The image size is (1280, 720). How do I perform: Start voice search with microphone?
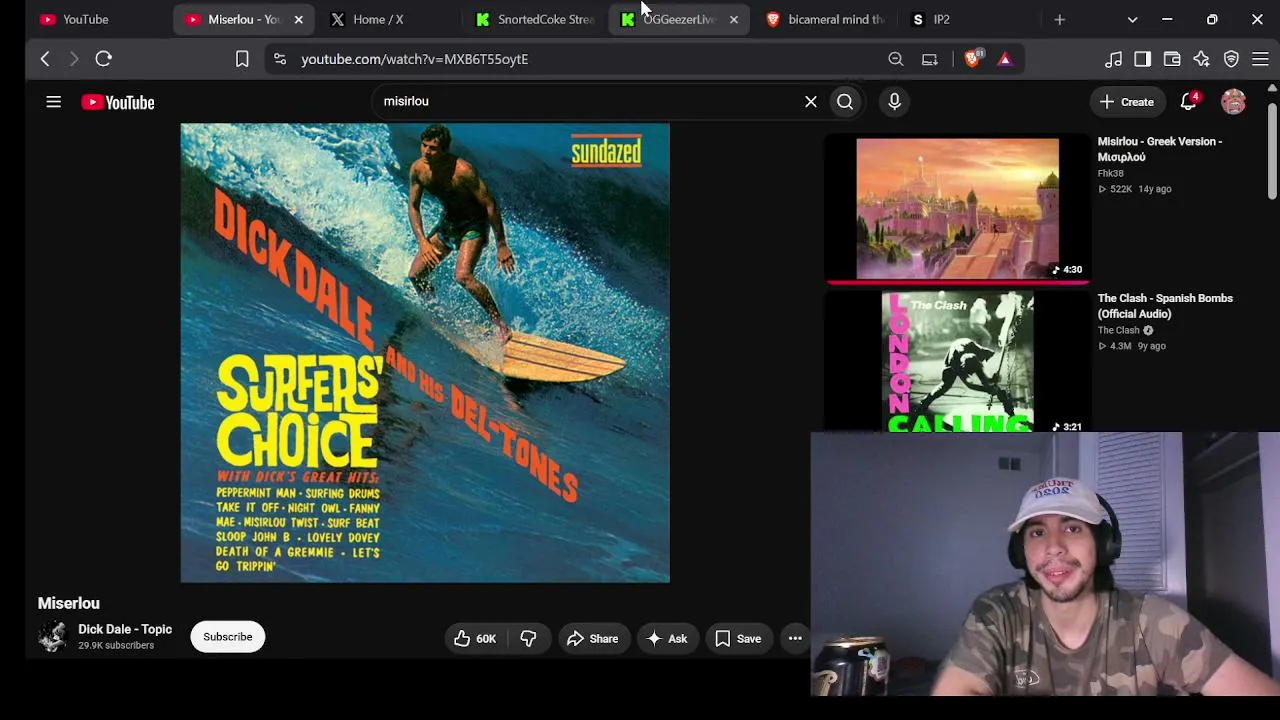pyautogui.click(x=894, y=101)
